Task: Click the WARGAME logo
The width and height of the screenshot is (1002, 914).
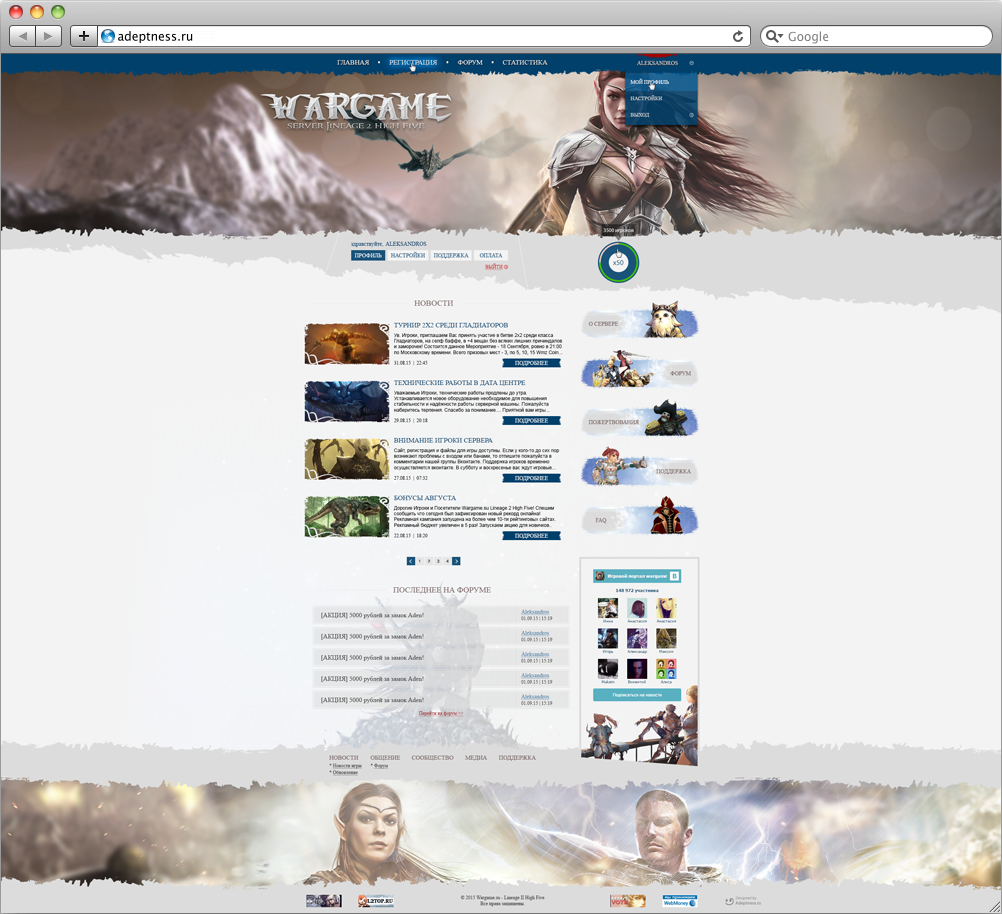Action: point(356,111)
